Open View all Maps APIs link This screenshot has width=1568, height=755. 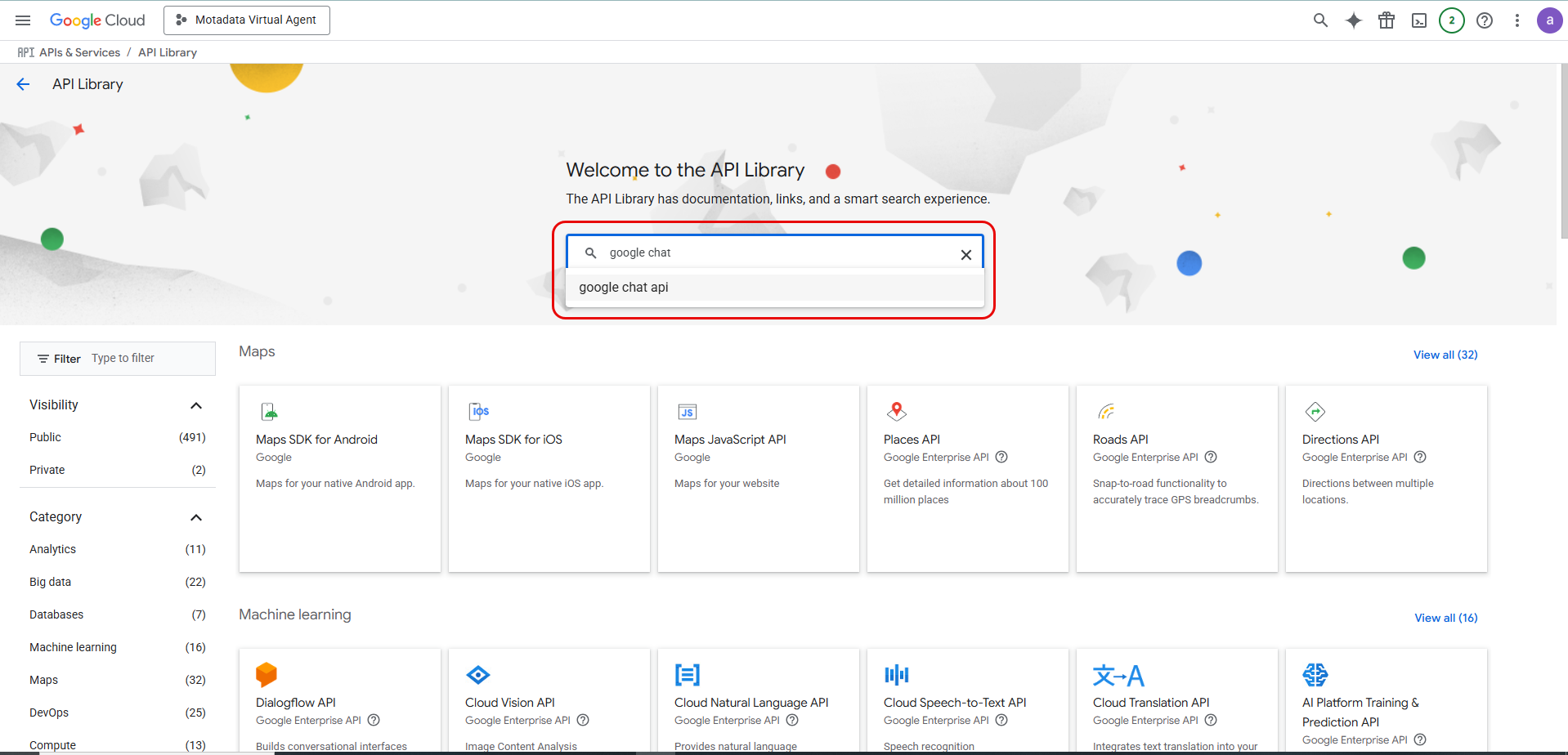click(1445, 355)
